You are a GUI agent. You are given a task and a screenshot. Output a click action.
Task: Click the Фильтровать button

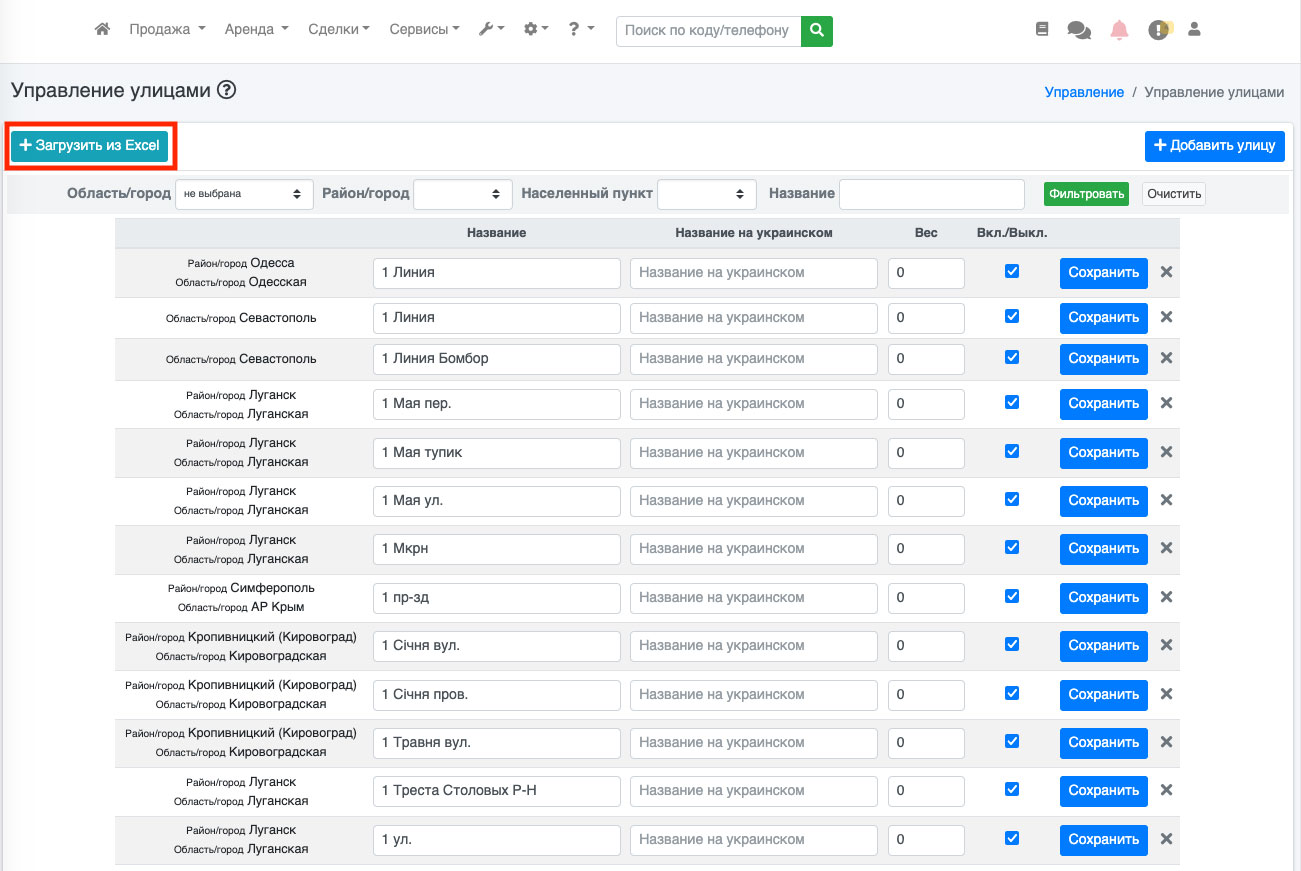coord(1086,194)
